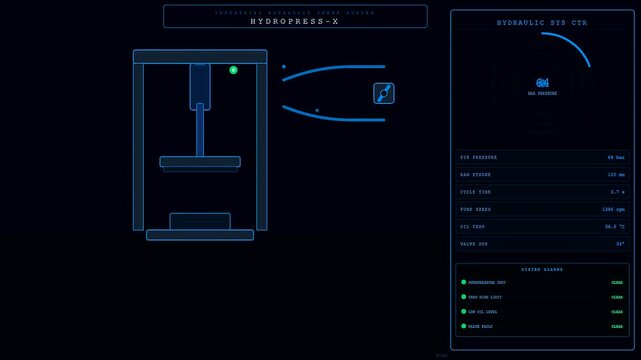Select the hydraulic cylinder on the press
The image size is (641, 360).
point(200,87)
